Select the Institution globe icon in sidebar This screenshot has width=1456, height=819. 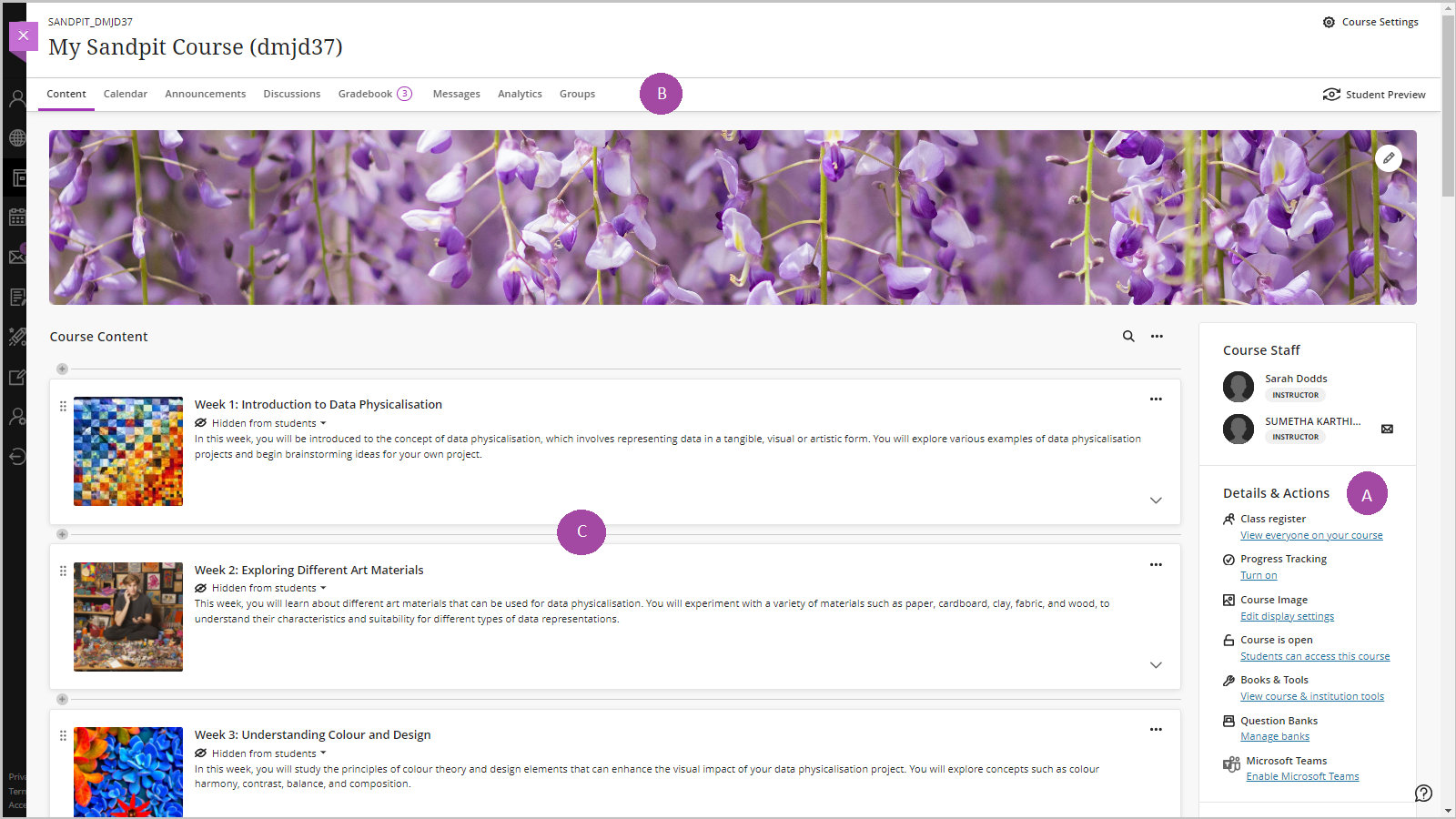pyautogui.click(x=16, y=137)
